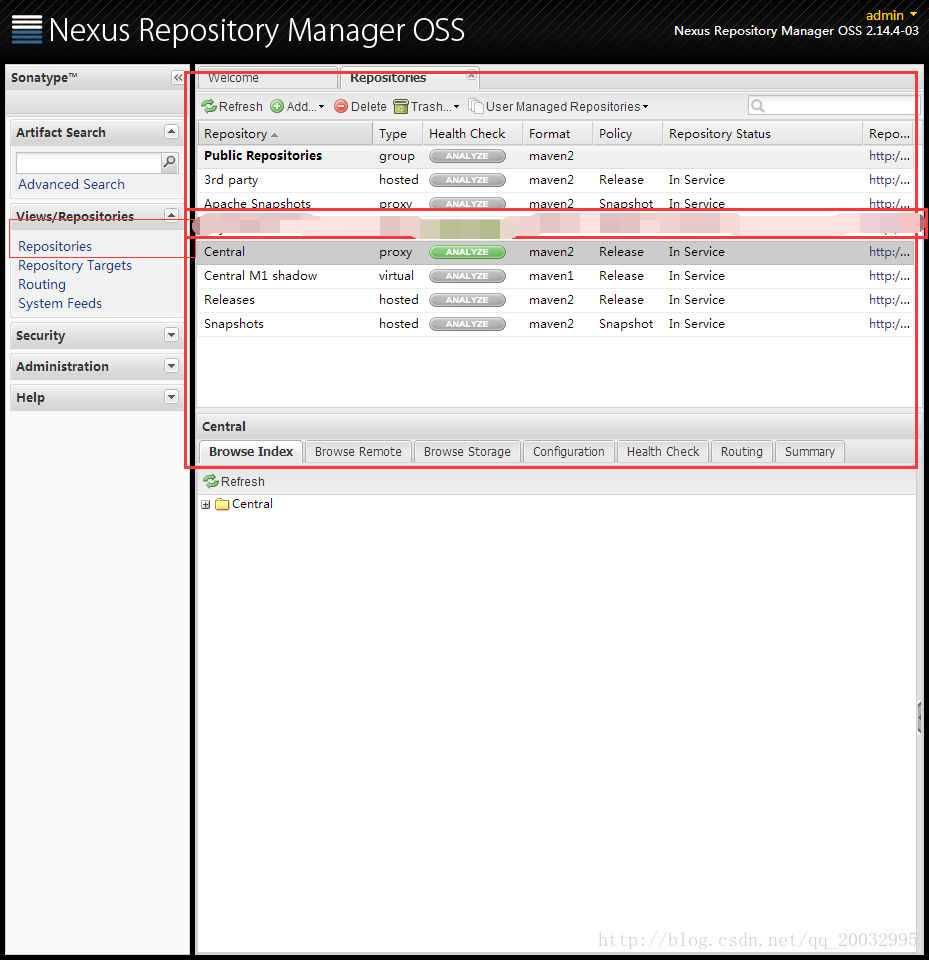The image size is (929, 960).
Task: Click the Delete repository button
Action: [361, 107]
